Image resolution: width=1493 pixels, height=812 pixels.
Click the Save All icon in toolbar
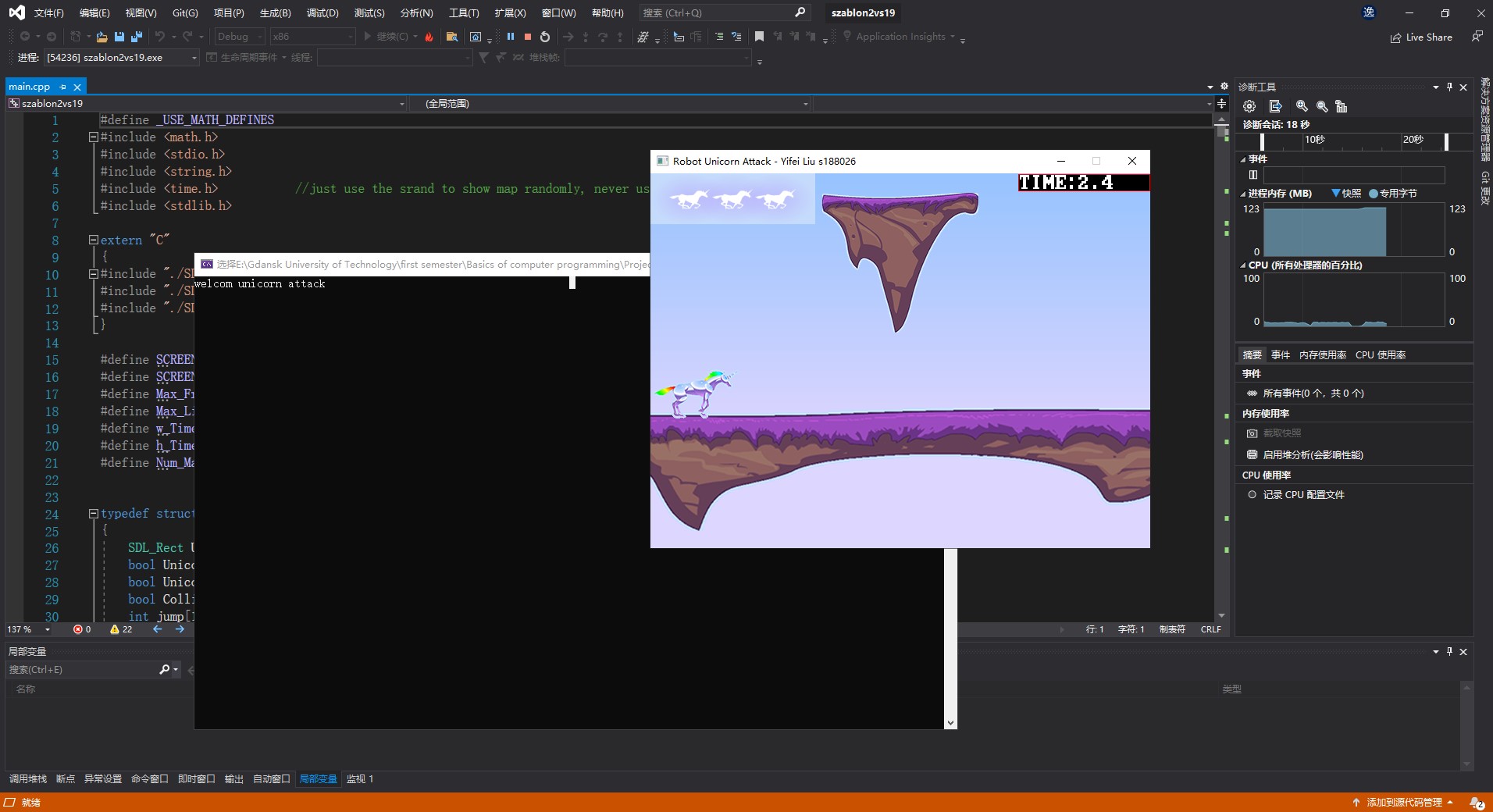pyautogui.click(x=137, y=37)
